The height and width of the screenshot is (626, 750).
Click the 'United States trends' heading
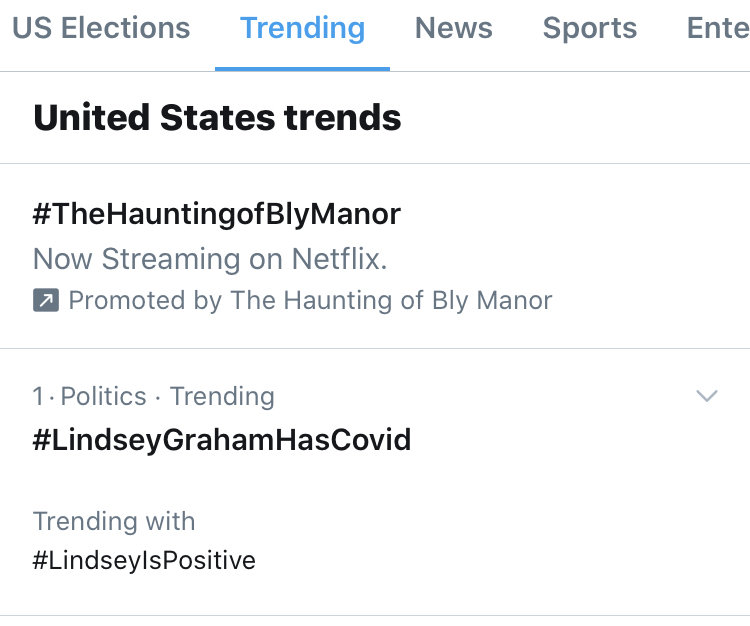tap(217, 118)
